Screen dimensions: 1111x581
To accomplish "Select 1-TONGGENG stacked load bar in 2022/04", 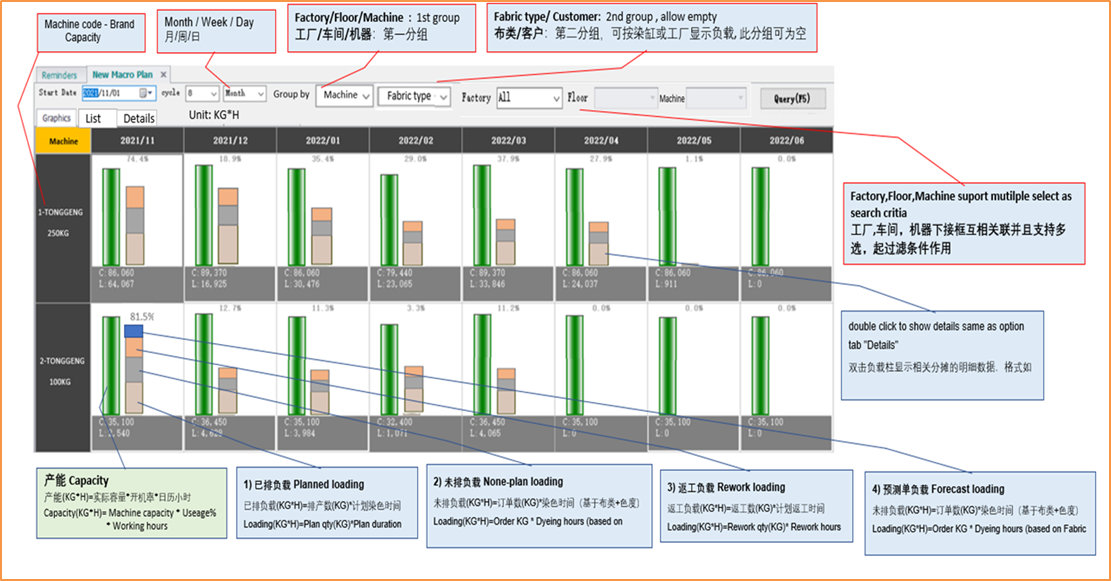I will tap(598, 243).
